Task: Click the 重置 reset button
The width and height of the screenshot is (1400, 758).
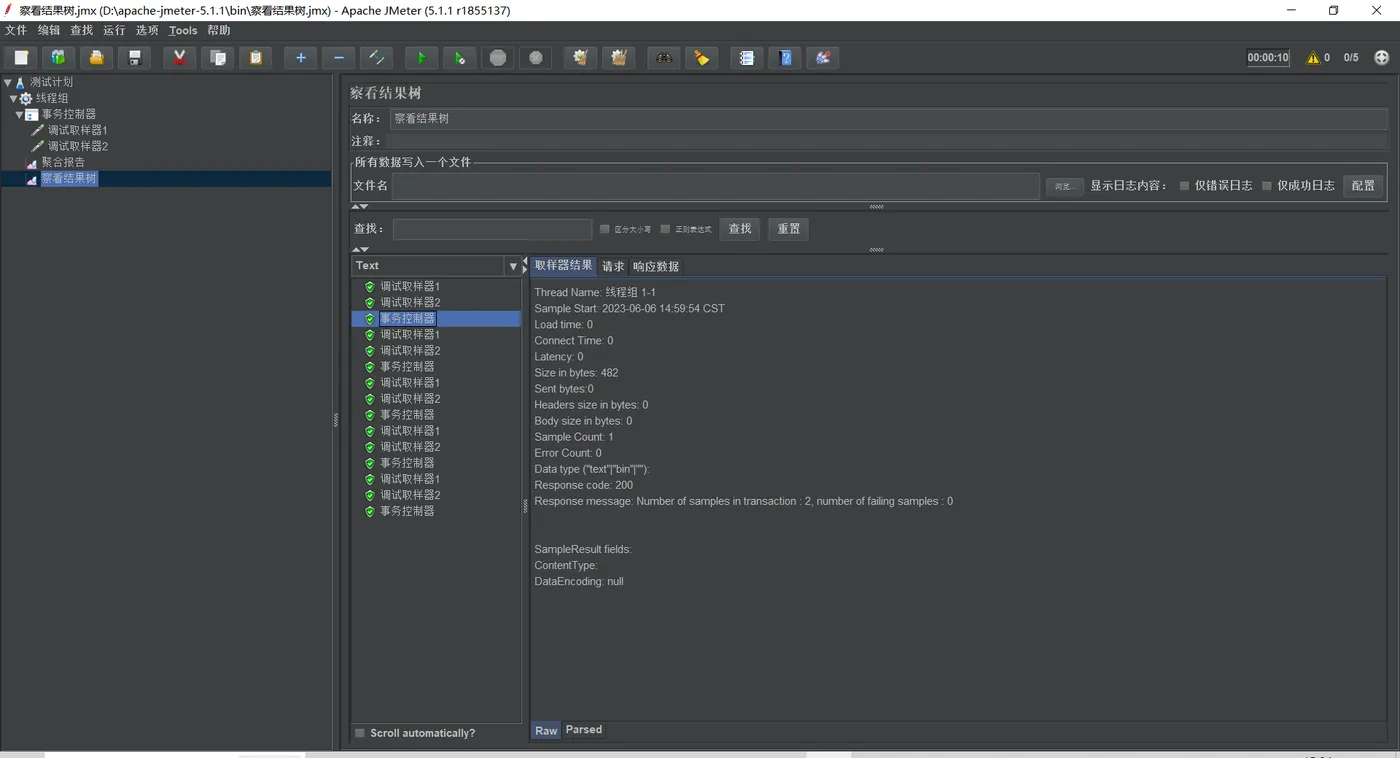Action: [789, 229]
